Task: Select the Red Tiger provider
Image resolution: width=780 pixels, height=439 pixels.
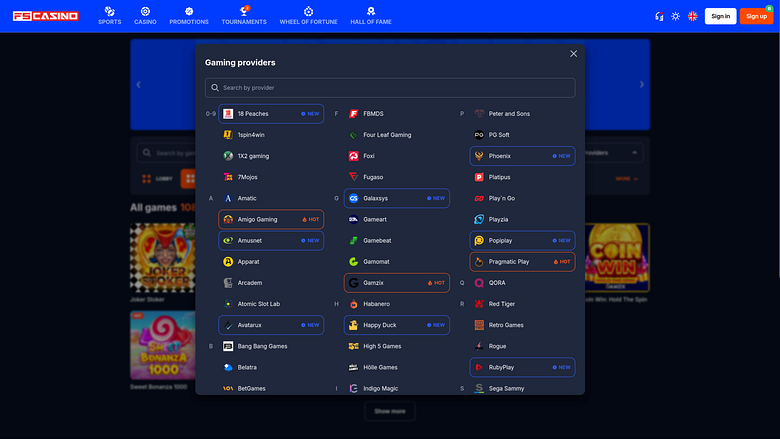Action: point(522,304)
